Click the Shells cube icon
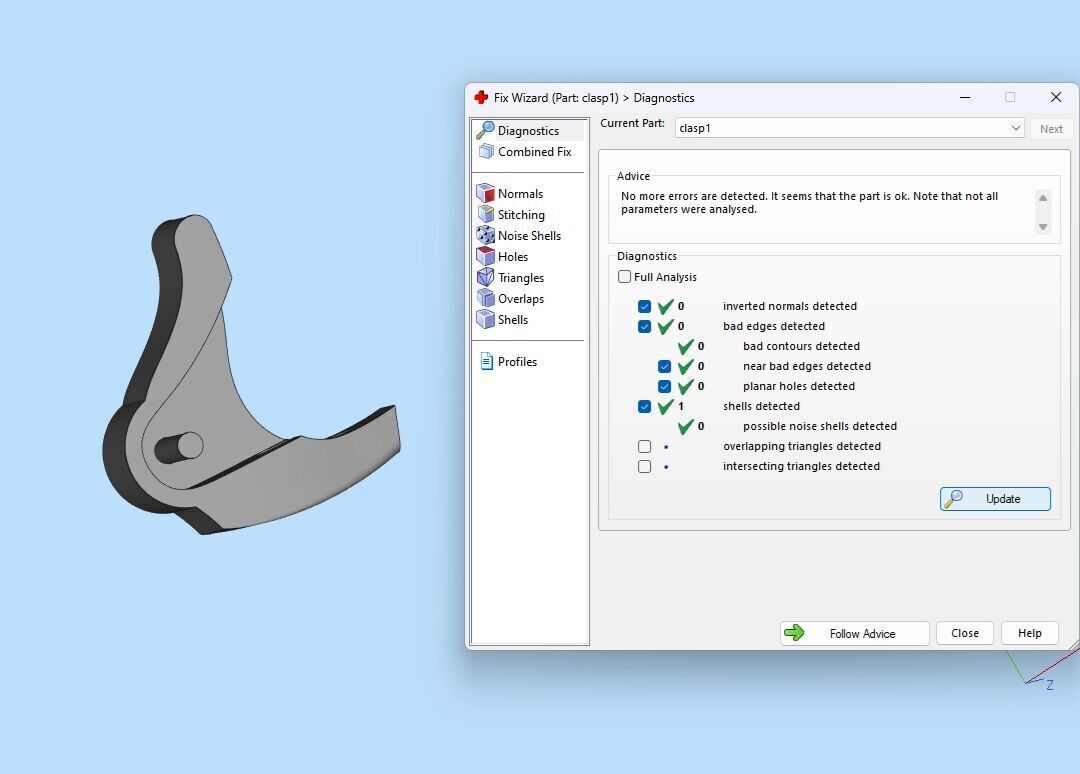Screen dimensions: 1080x774 pyautogui.click(x=486, y=319)
